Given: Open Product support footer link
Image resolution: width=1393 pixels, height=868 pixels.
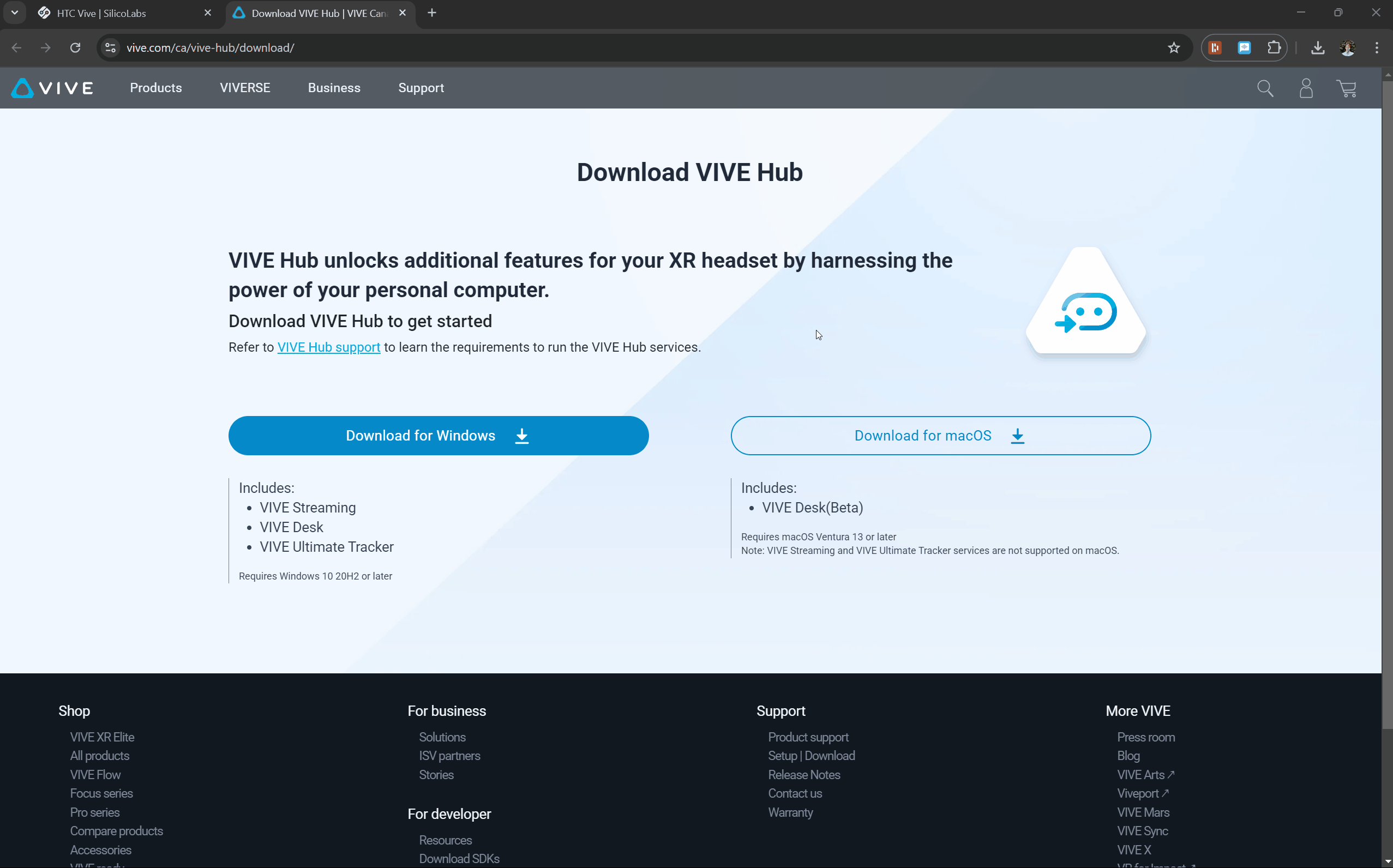Looking at the screenshot, I should (808, 737).
